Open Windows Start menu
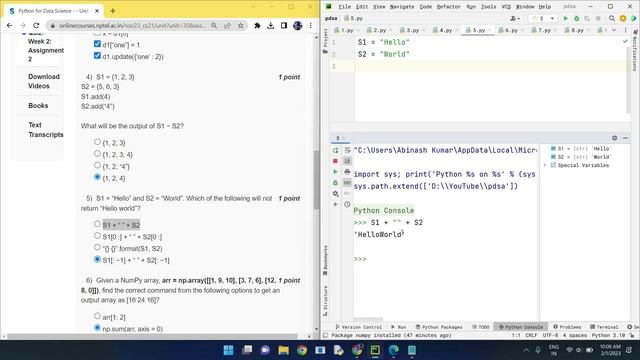640x360 pixels. coord(229,350)
